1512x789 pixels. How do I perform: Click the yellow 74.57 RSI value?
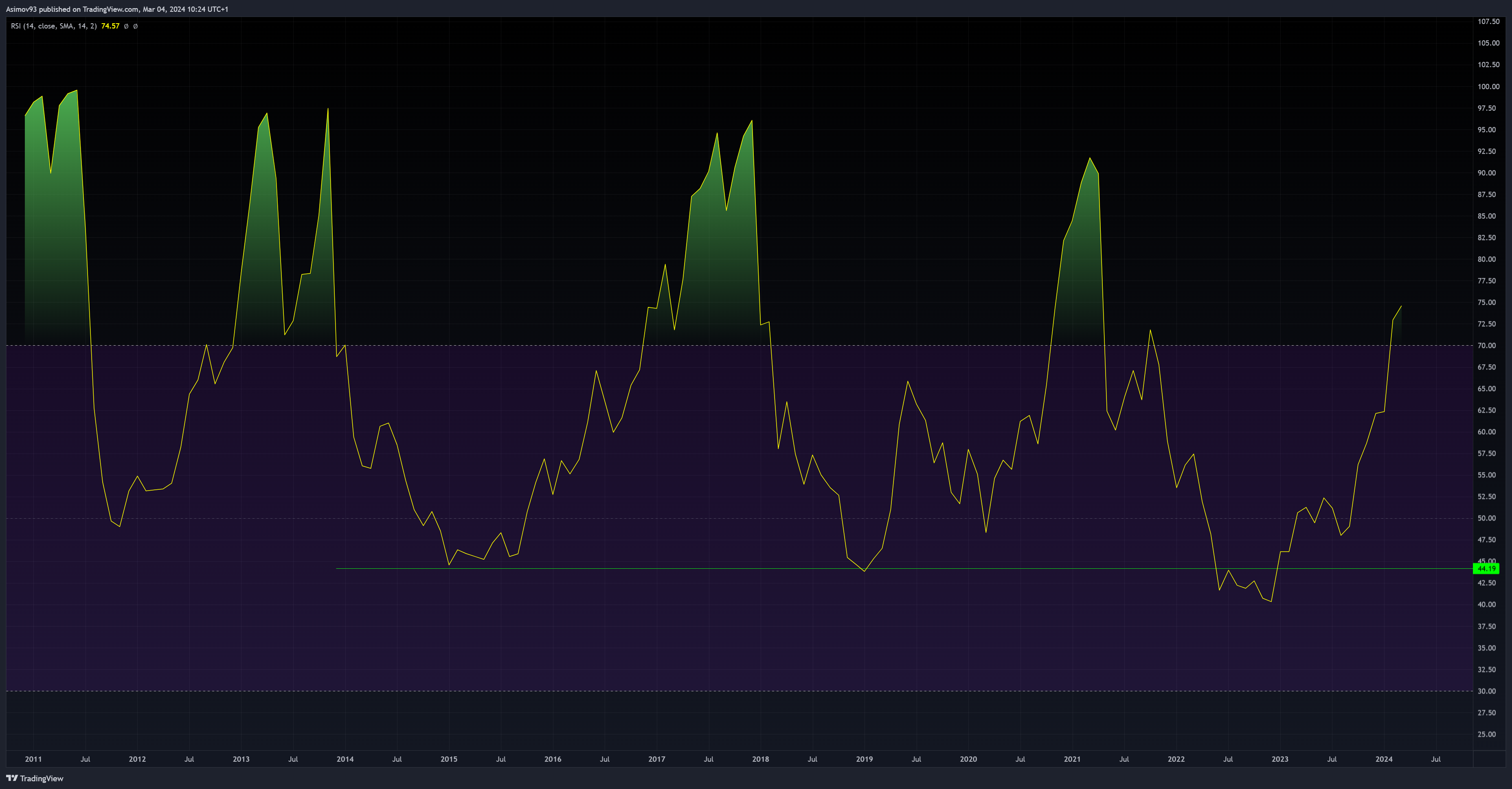click(110, 26)
